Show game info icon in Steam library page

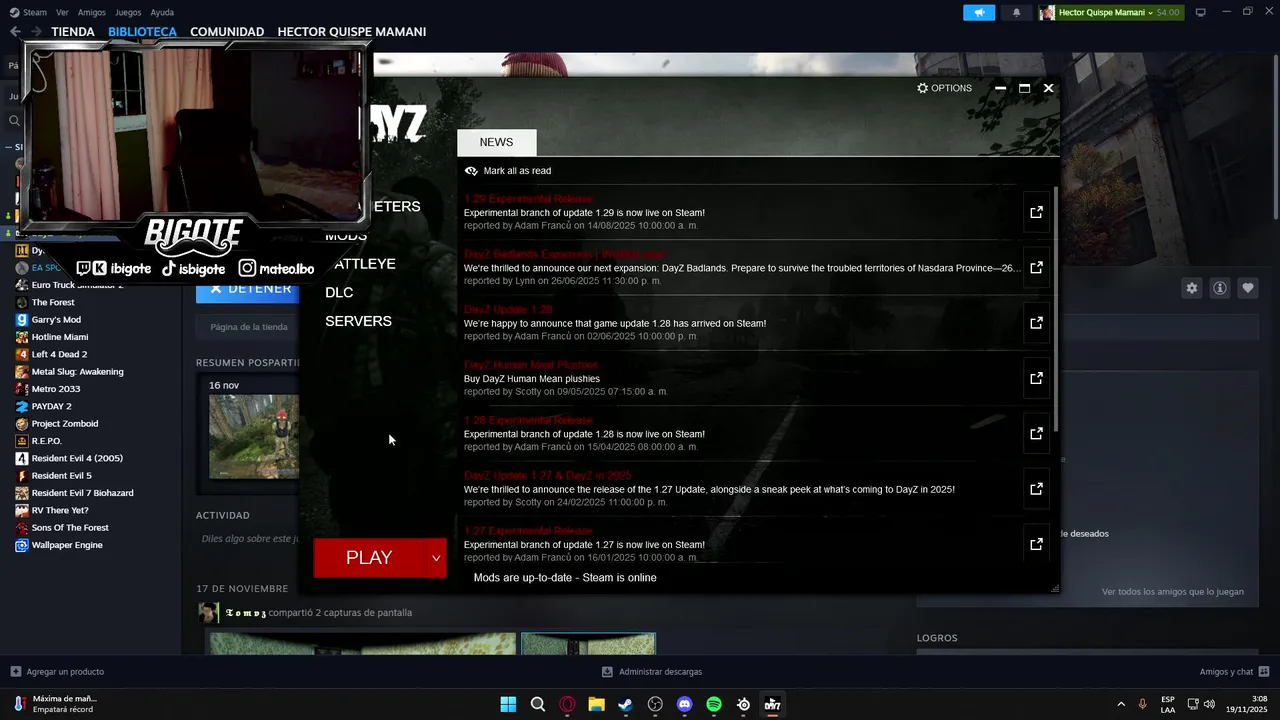click(1220, 288)
